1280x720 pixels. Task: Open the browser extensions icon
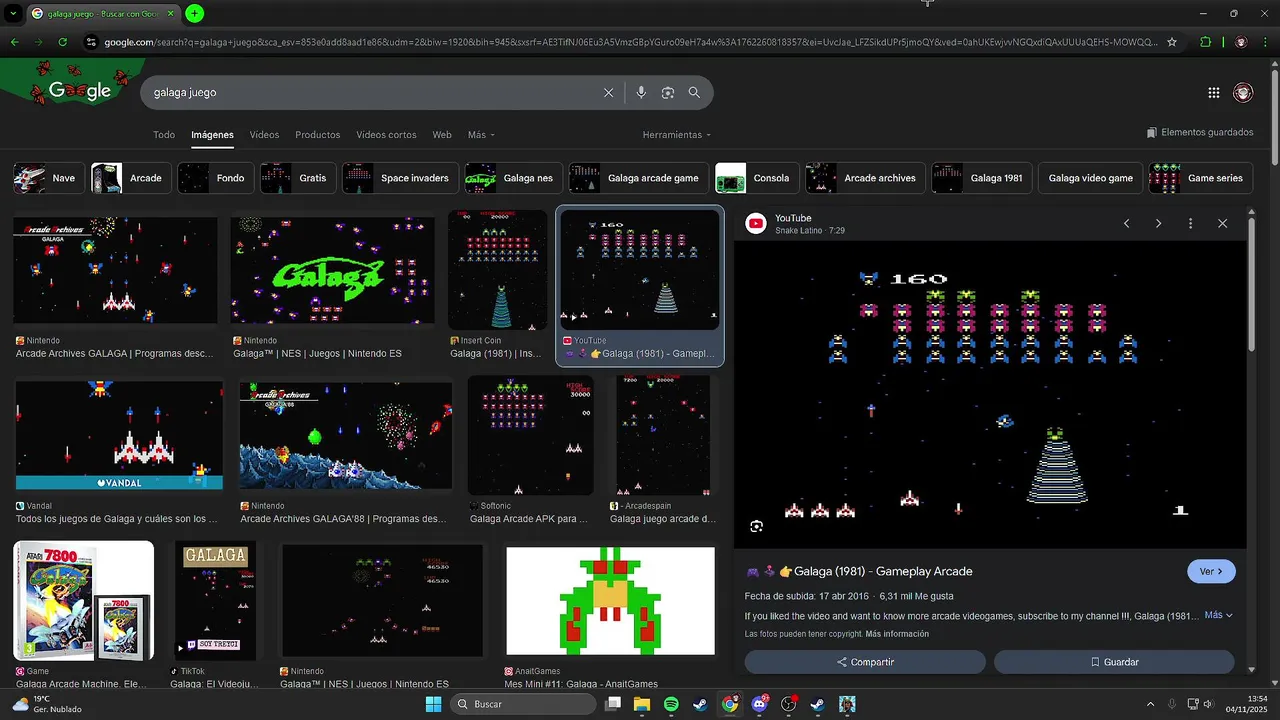(1205, 42)
